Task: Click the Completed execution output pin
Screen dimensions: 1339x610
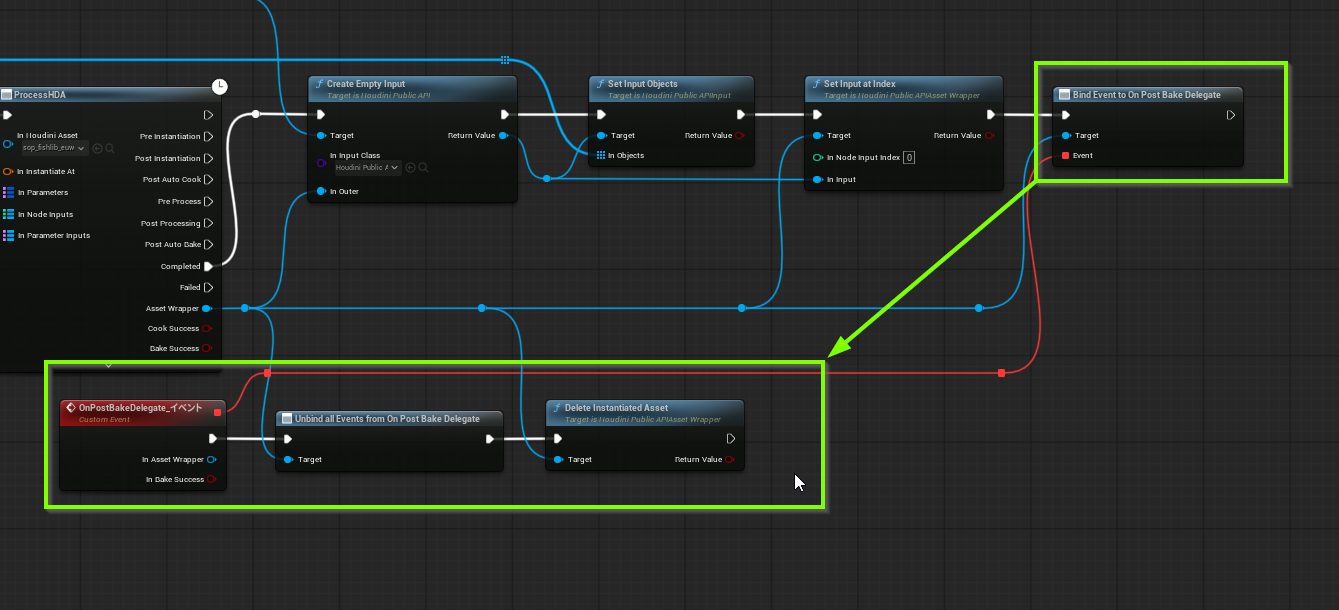Action: tap(208, 267)
